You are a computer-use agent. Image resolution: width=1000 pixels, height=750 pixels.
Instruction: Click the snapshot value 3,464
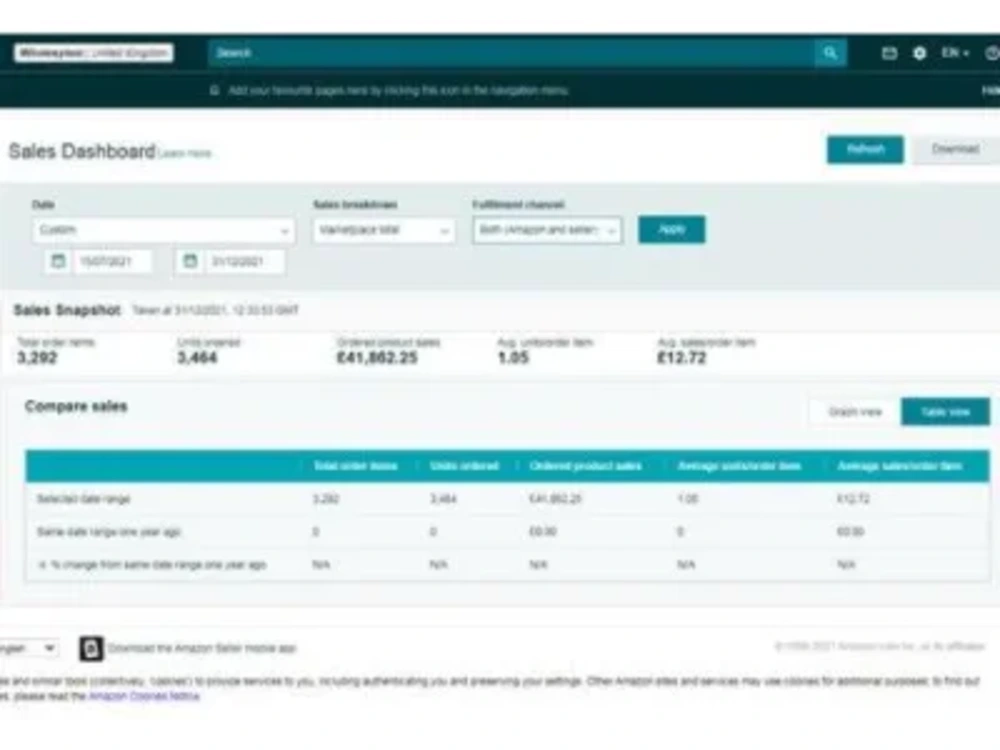197,358
